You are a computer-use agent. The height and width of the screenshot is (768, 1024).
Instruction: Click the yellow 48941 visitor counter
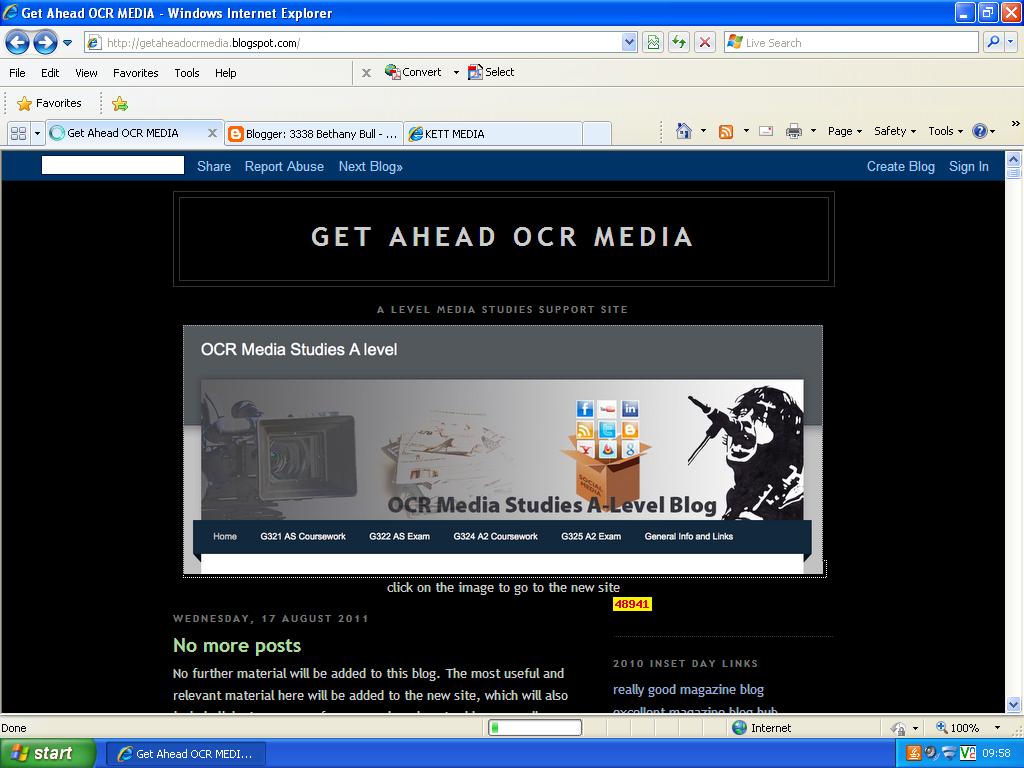632,604
